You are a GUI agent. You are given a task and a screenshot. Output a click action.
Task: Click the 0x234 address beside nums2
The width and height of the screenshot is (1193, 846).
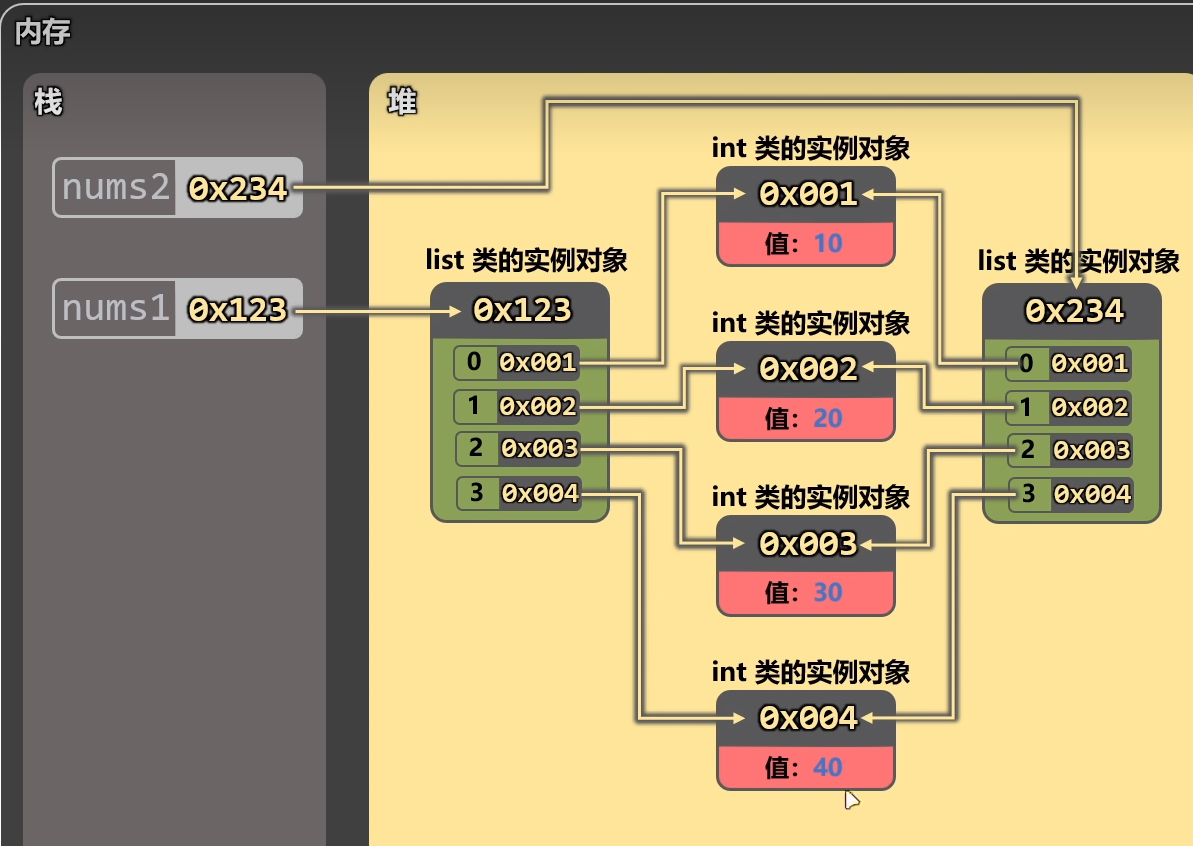238,189
